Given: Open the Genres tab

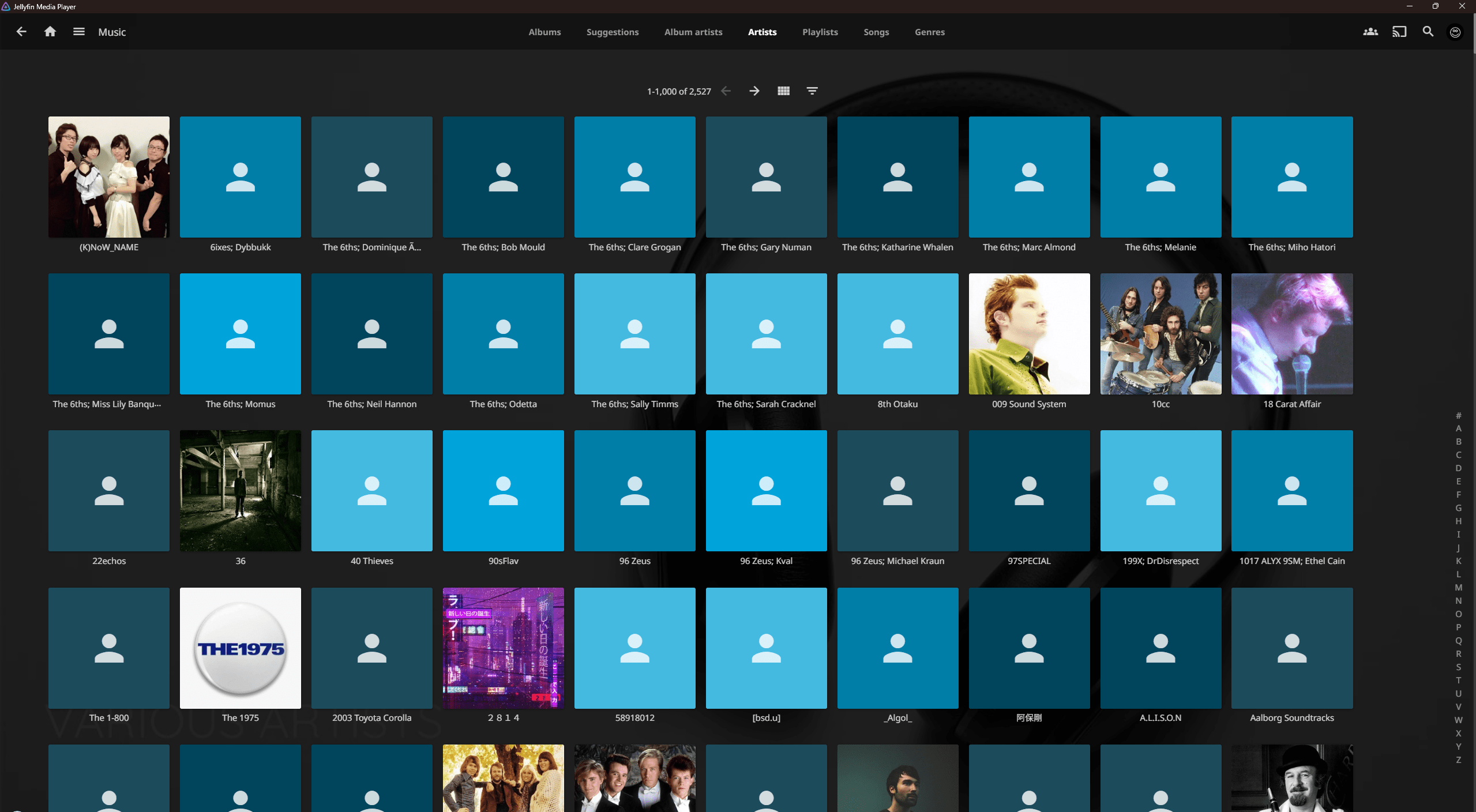Looking at the screenshot, I should 929,32.
